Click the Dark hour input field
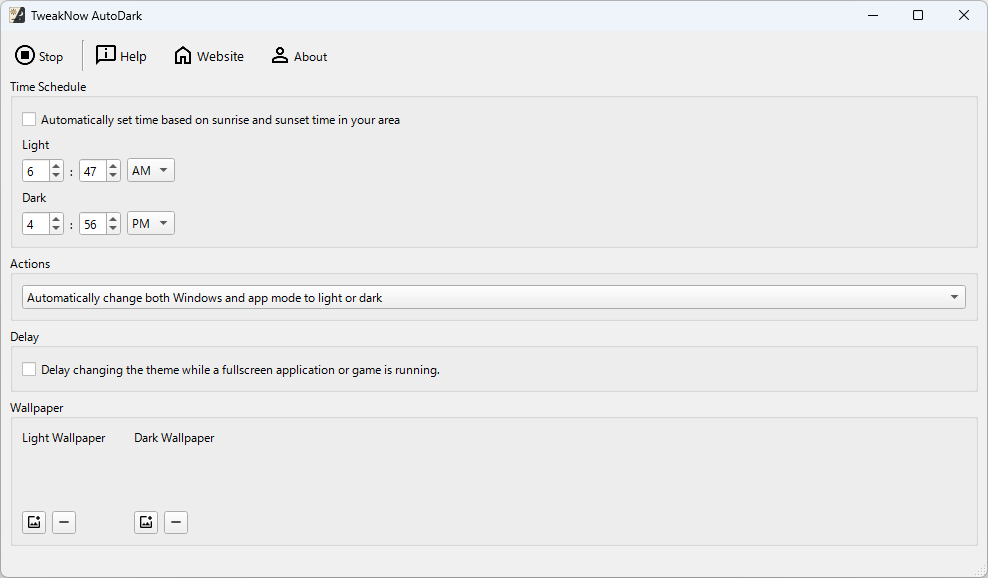Screen dimensions: 988x578 pyautogui.click(x=36, y=224)
